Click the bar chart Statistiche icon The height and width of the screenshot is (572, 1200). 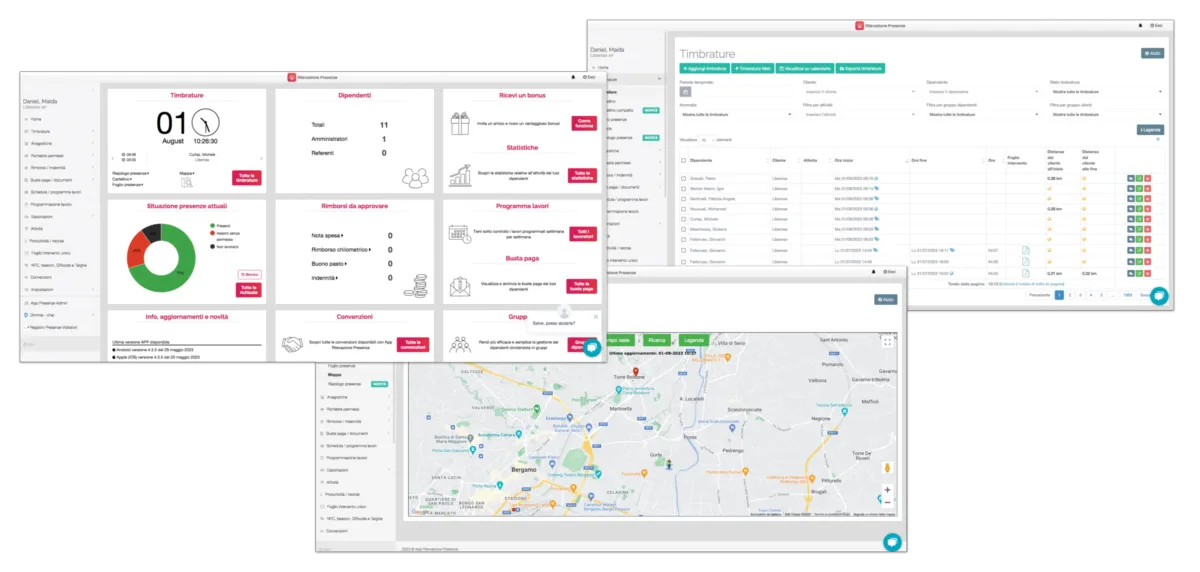click(460, 175)
